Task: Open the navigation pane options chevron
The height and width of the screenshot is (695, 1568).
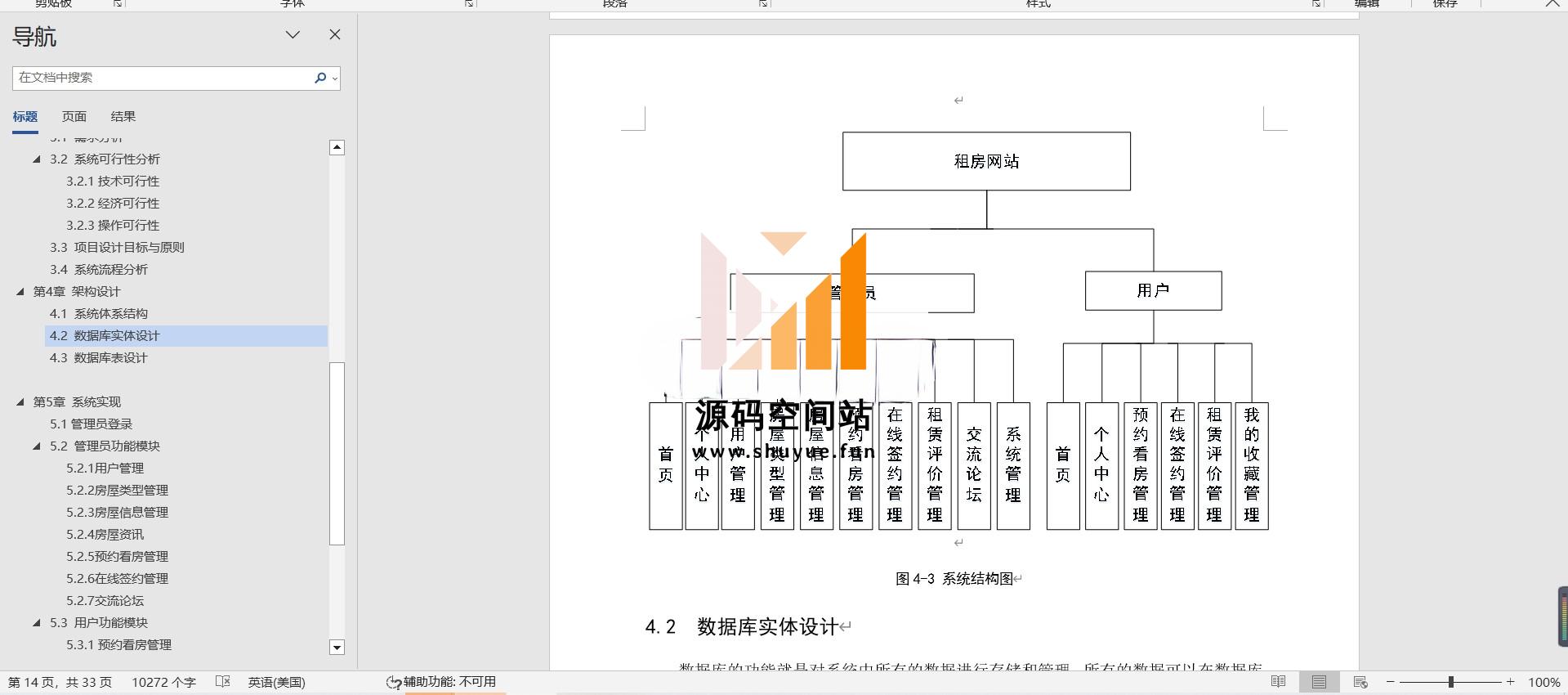Action: tap(293, 34)
